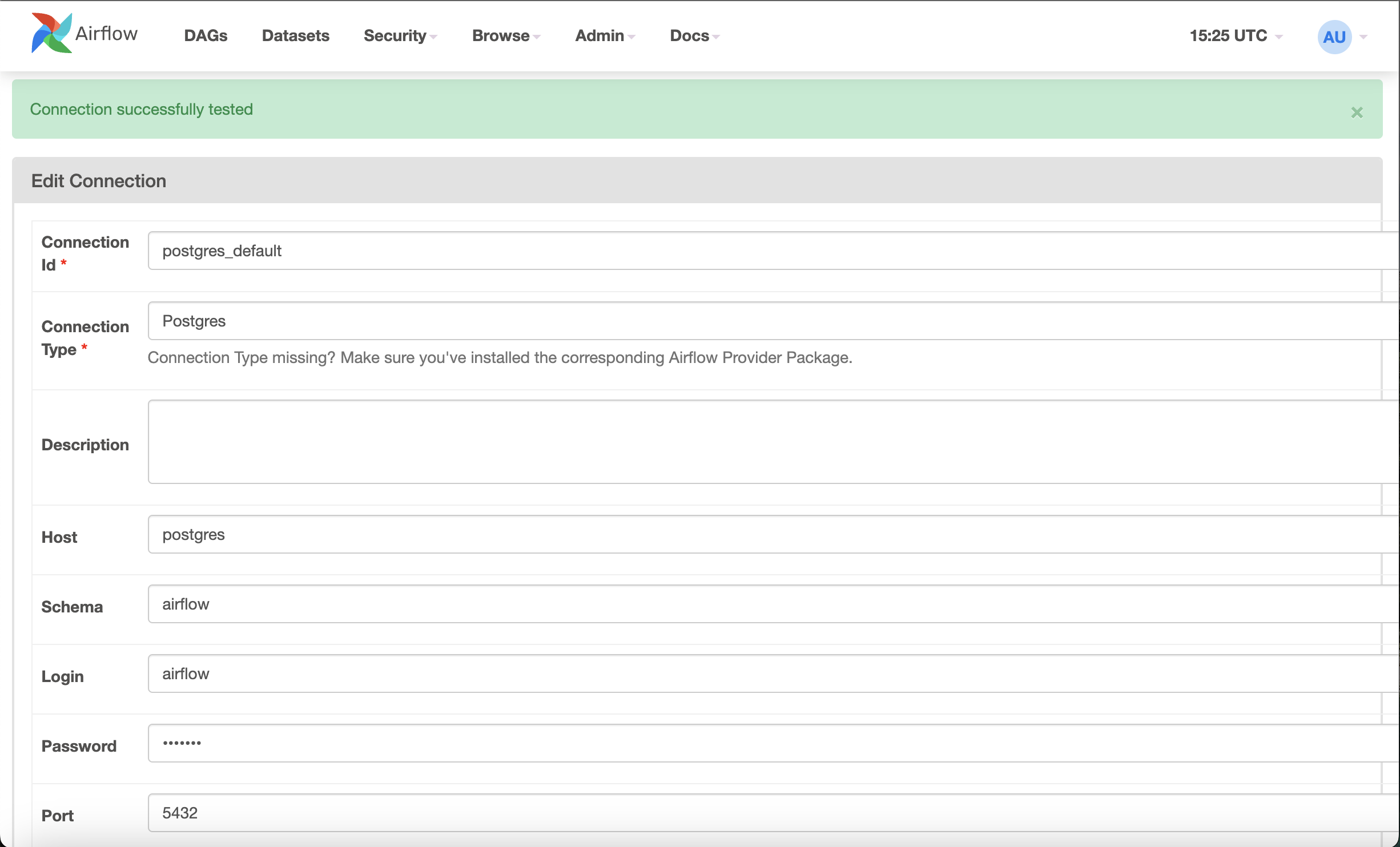Screen dimensions: 1400x847
Task: Expand the Security menu
Action: tap(400, 35)
